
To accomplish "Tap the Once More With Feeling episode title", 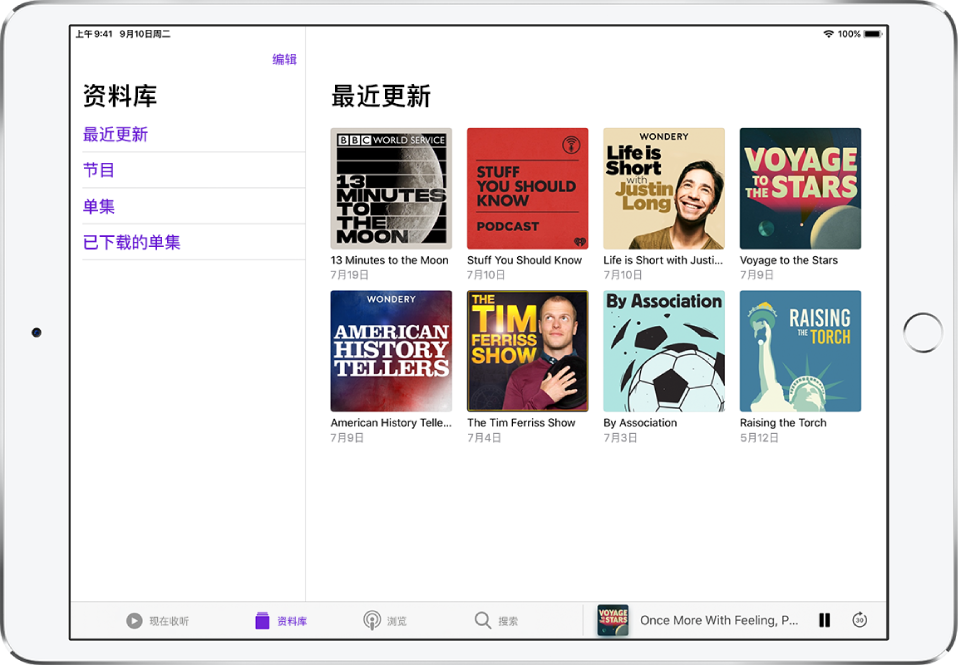I will pyautogui.click(x=718, y=620).
